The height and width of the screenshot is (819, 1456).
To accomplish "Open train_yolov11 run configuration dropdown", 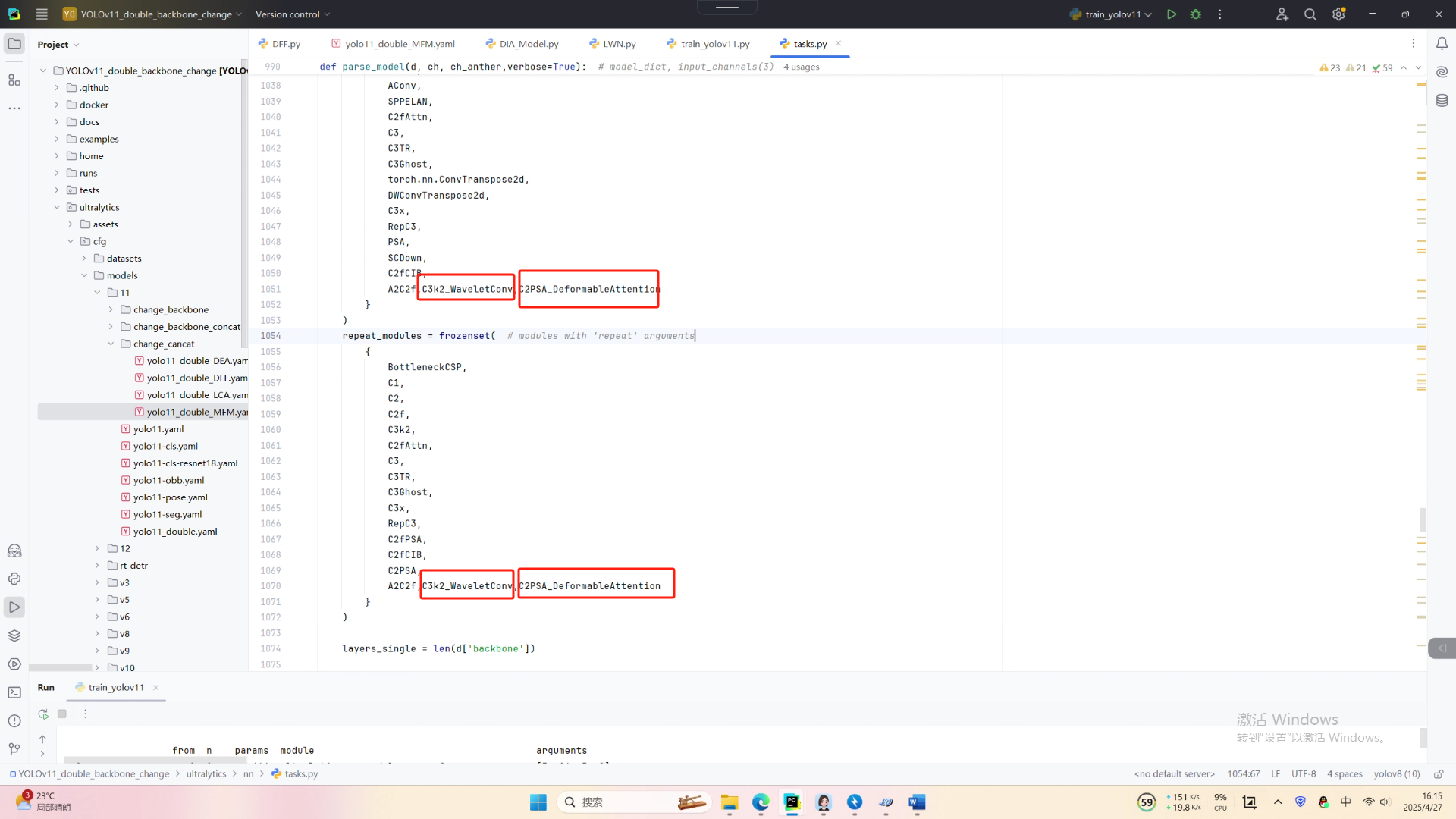I will click(x=1112, y=14).
